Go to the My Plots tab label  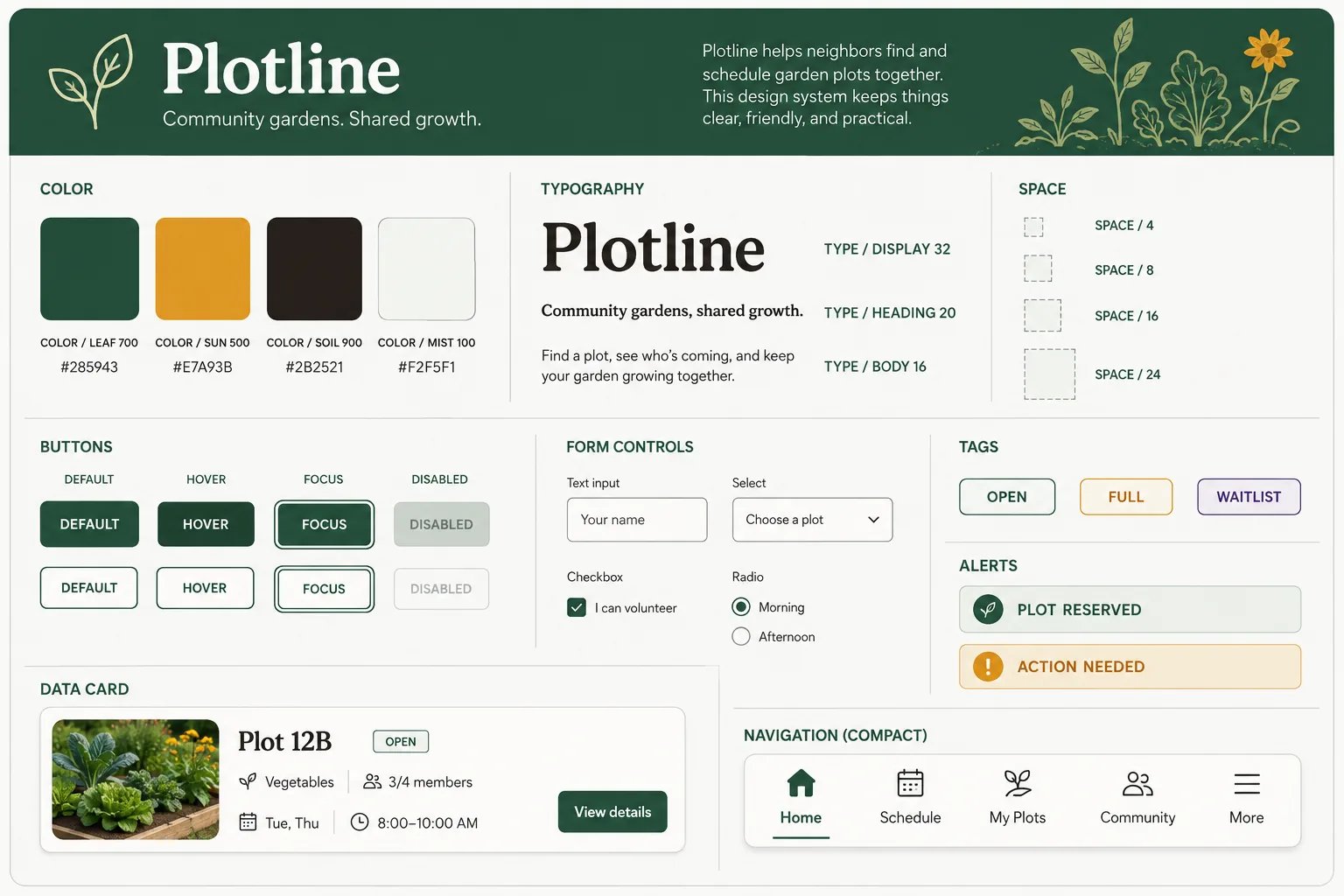pos(1018,817)
